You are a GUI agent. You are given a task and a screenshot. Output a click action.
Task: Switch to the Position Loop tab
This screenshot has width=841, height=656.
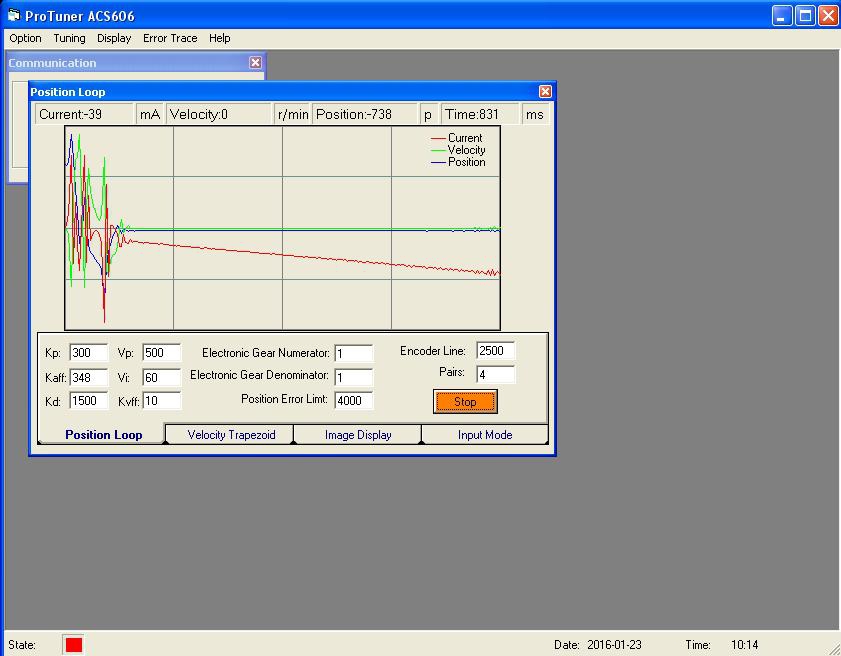[103, 434]
